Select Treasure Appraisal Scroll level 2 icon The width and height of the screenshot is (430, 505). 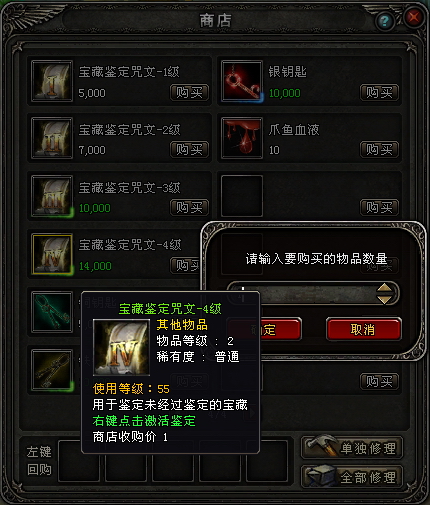point(52,138)
